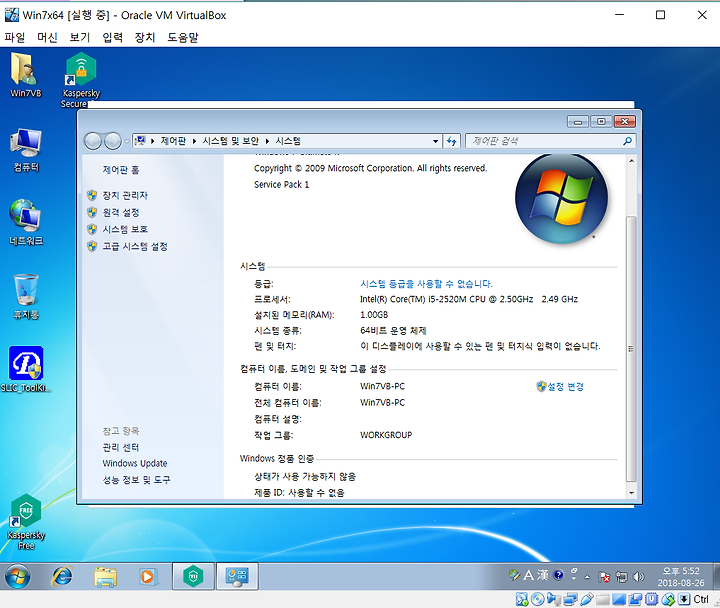Focus the 제어판 검색 search field
The image size is (720, 608).
coord(550,141)
